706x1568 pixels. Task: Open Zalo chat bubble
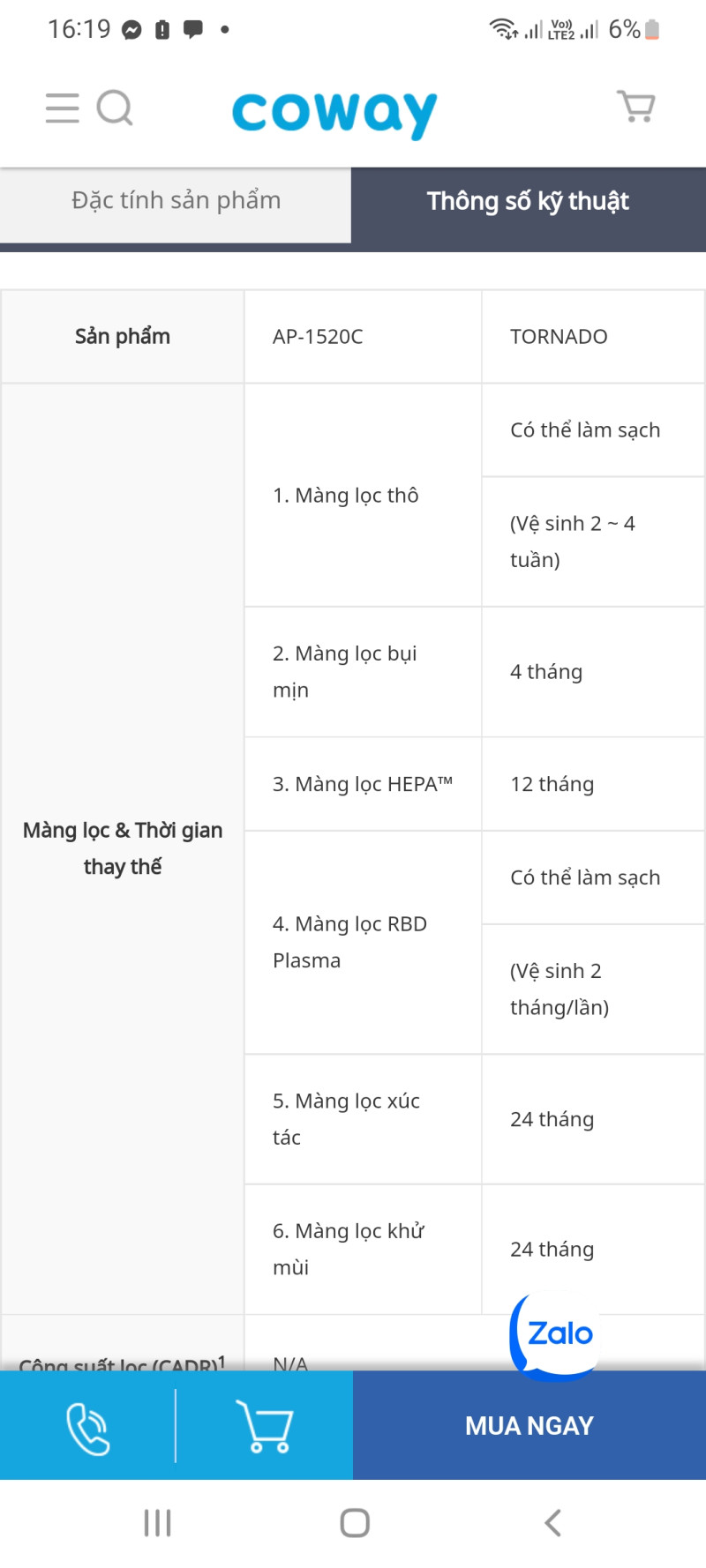pyautogui.click(x=557, y=1333)
